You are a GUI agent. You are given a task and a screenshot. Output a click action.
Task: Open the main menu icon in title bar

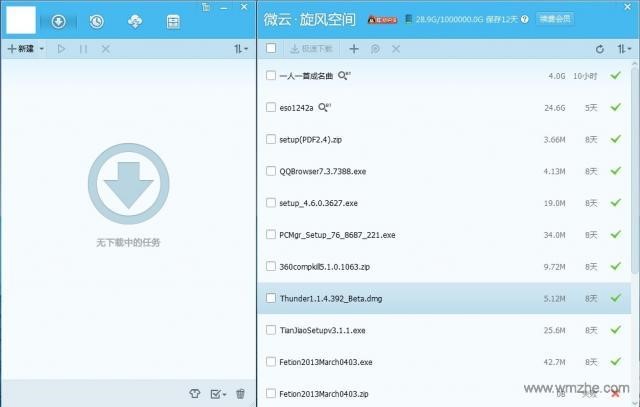(206, 7)
